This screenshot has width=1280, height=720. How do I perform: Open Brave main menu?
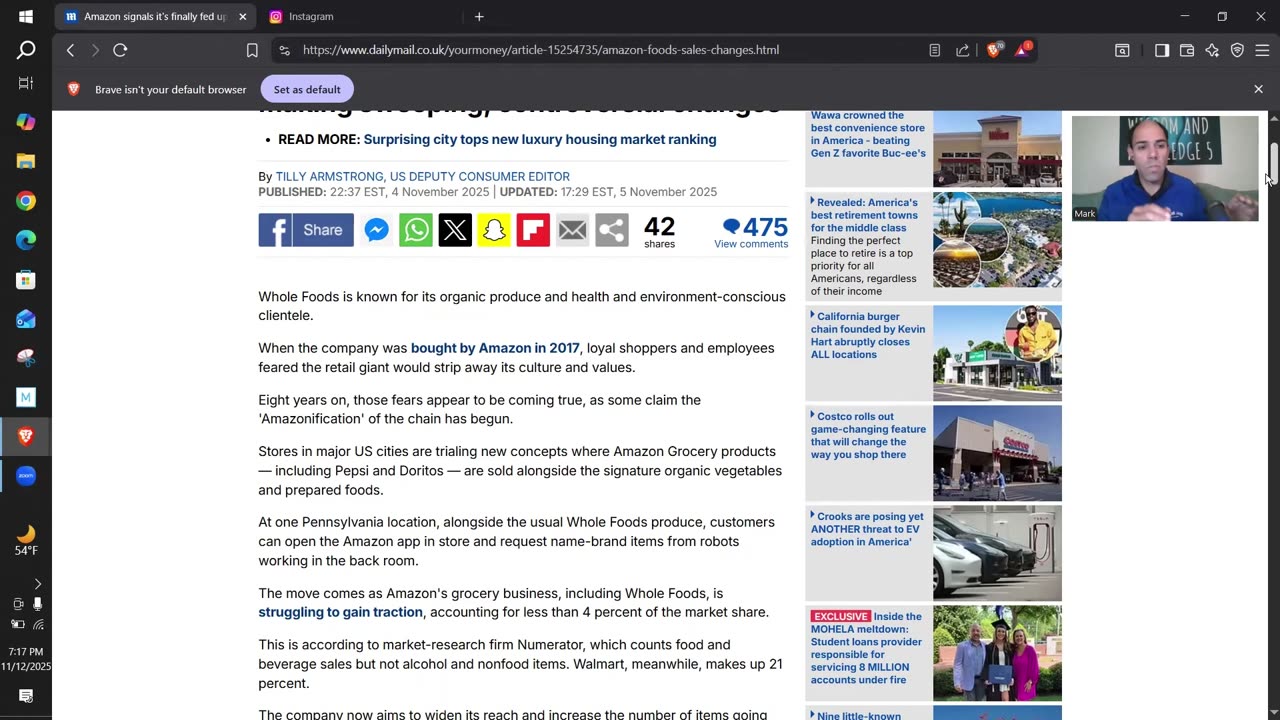click(1262, 50)
